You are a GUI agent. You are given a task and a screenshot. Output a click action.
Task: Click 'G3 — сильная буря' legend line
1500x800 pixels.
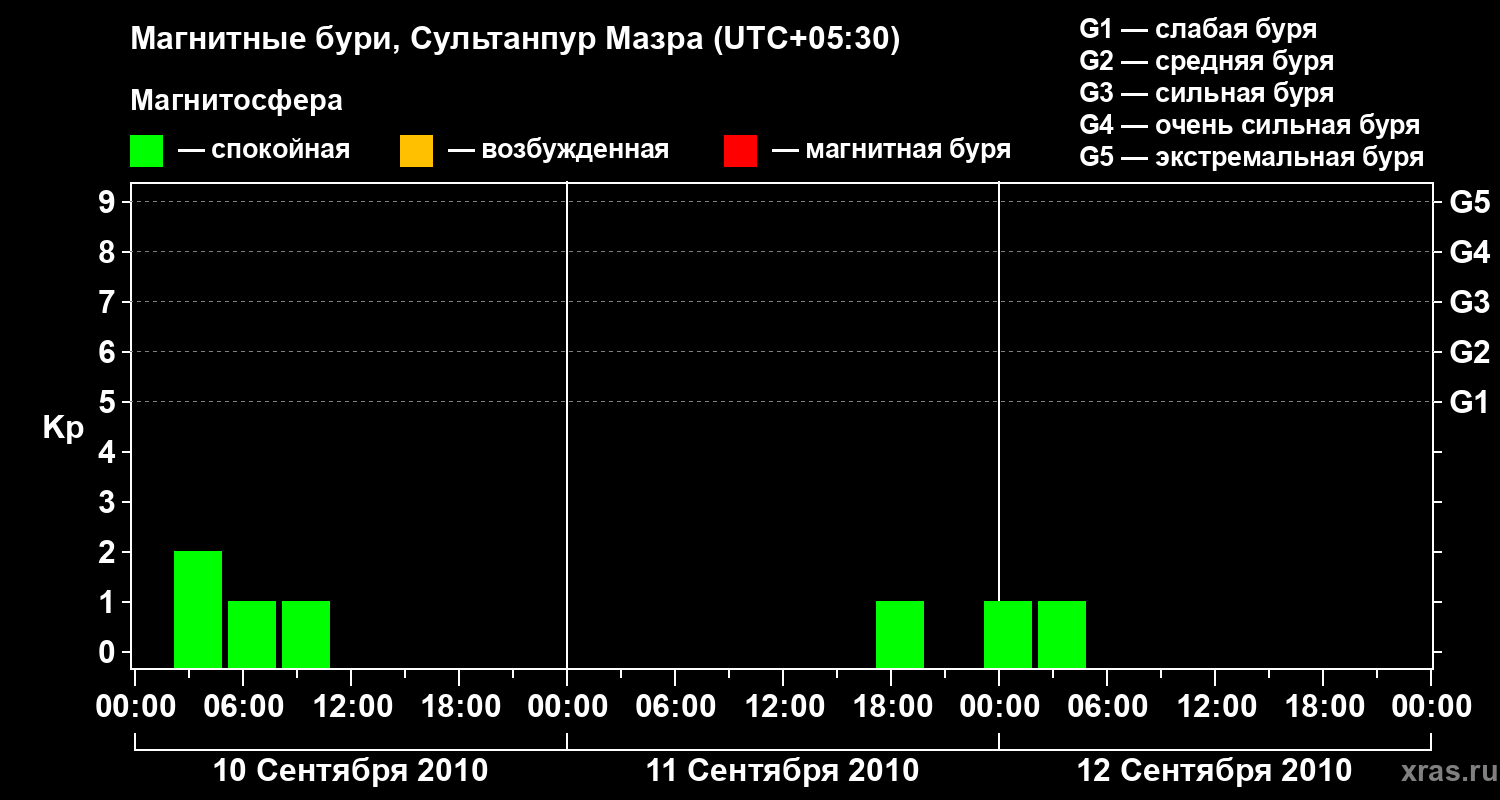tap(1207, 93)
